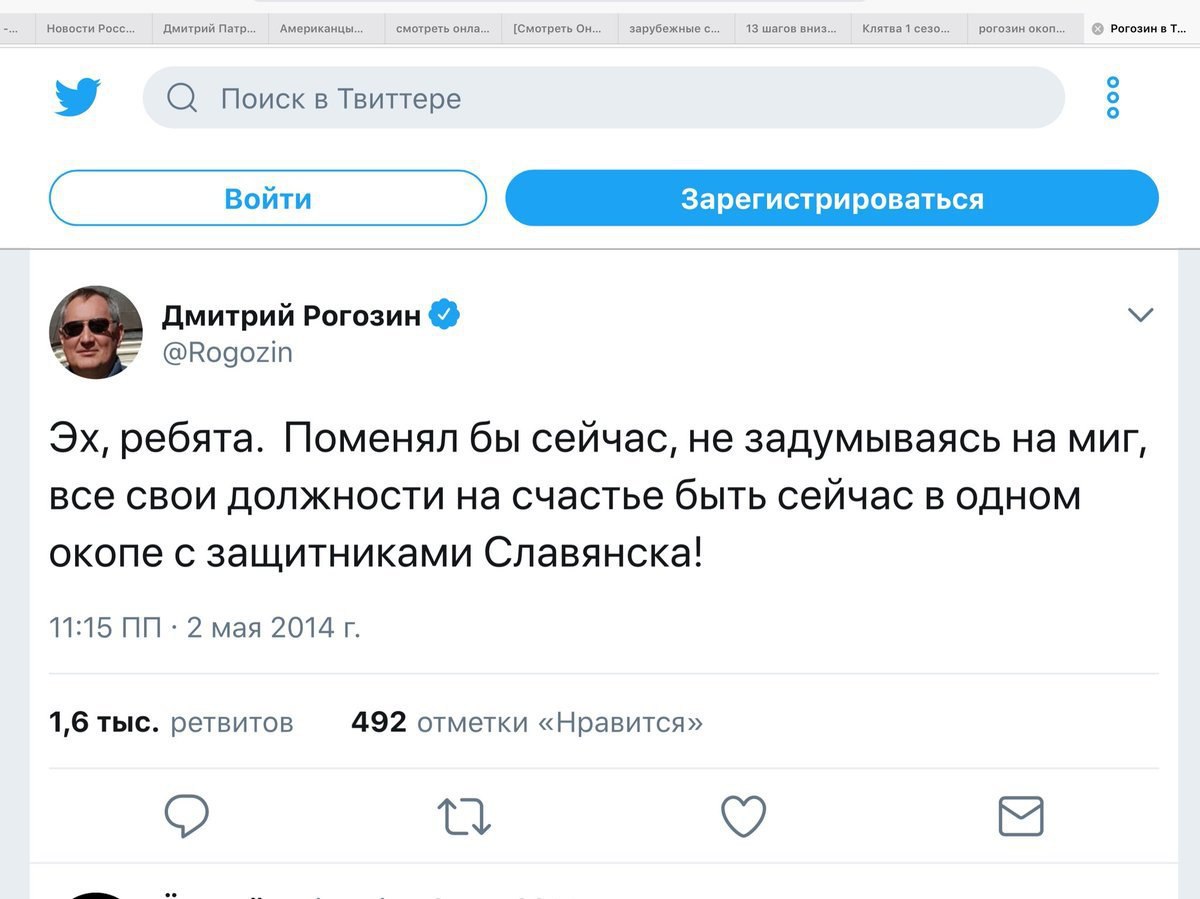Click the reply speech bubble icon
This screenshot has width=1200, height=899.
[x=186, y=816]
